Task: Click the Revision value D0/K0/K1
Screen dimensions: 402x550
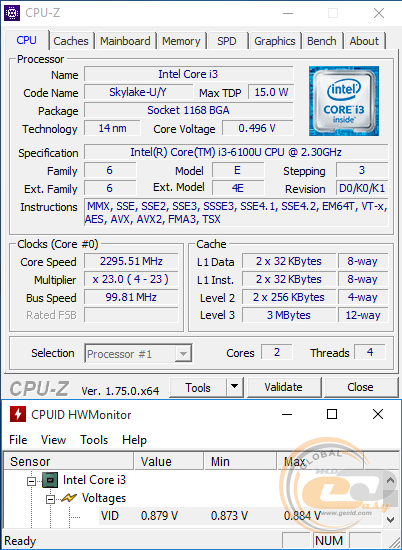Action: tap(362, 188)
